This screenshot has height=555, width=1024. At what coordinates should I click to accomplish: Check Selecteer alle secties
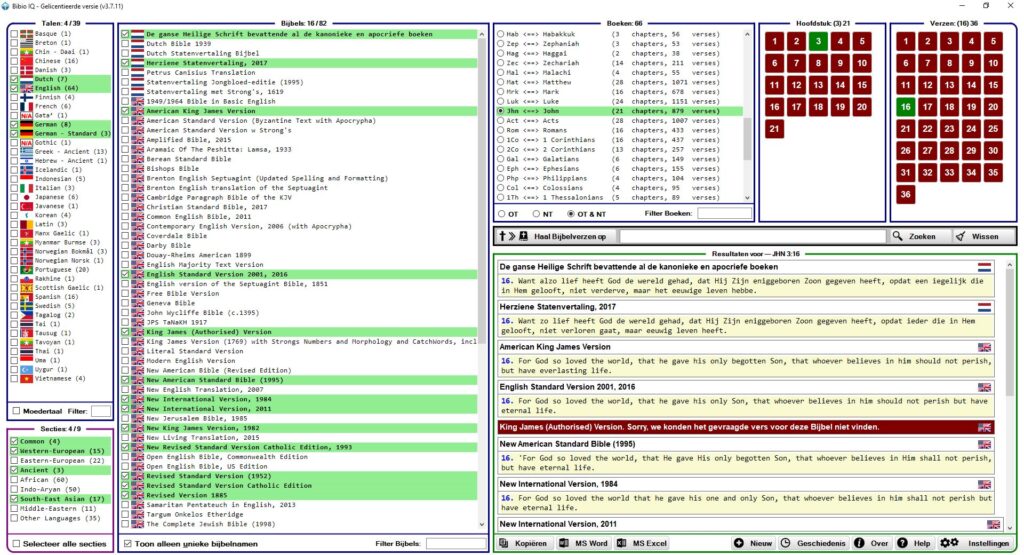pyautogui.click(x=16, y=543)
